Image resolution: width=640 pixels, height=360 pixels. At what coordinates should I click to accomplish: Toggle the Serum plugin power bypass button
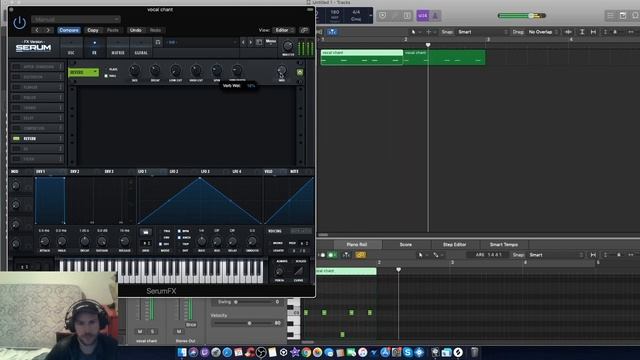tap(19, 23)
